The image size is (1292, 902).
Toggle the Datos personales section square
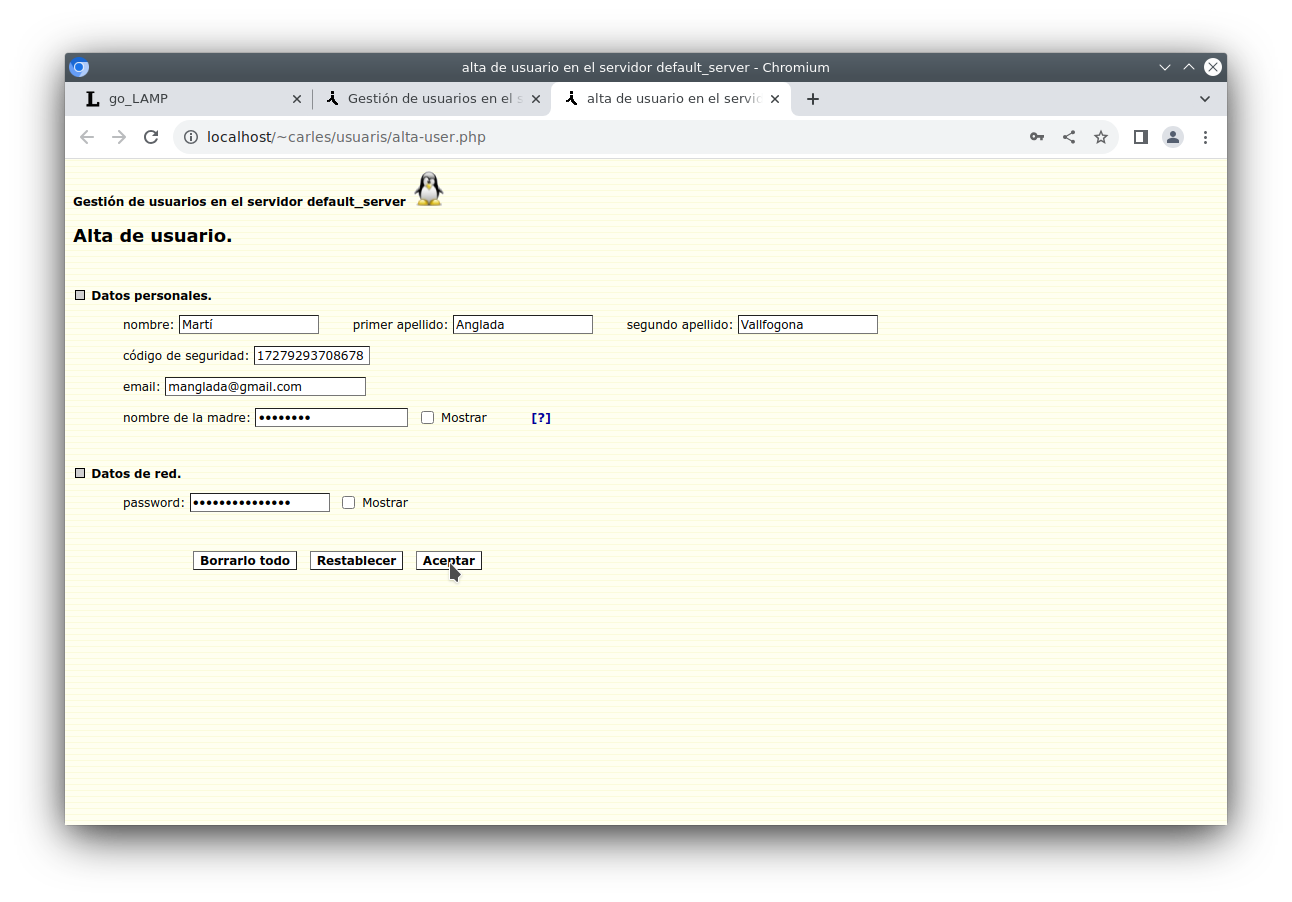coord(80,295)
